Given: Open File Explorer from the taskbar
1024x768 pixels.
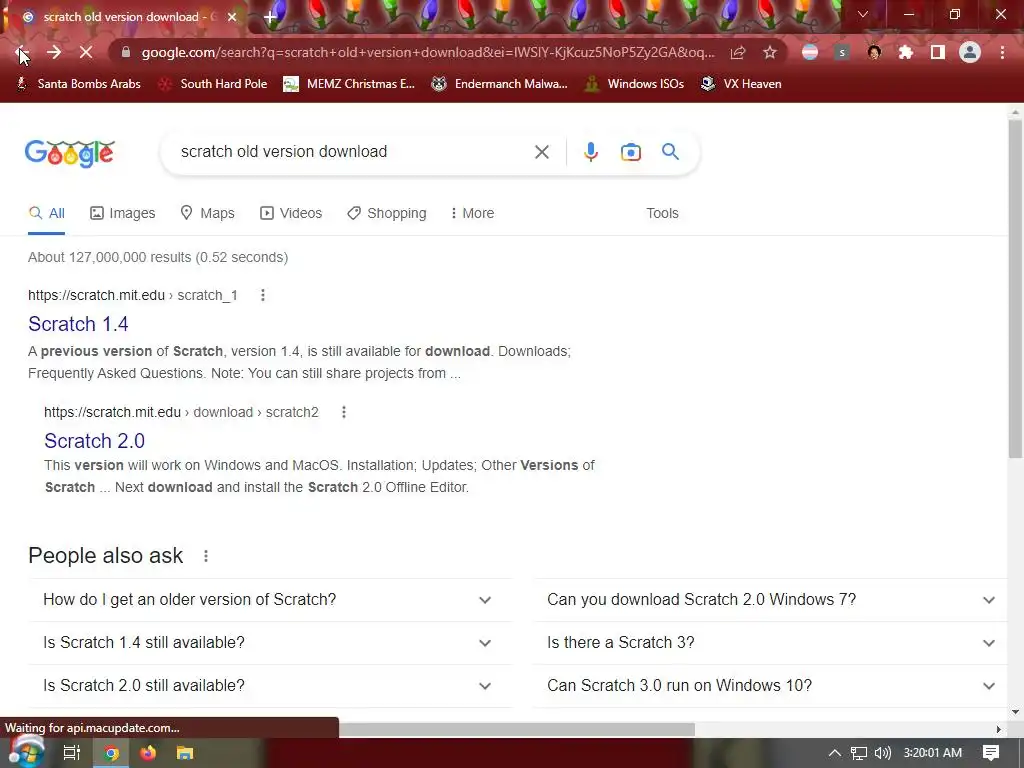Looking at the screenshot, I should tap(185, 753).
